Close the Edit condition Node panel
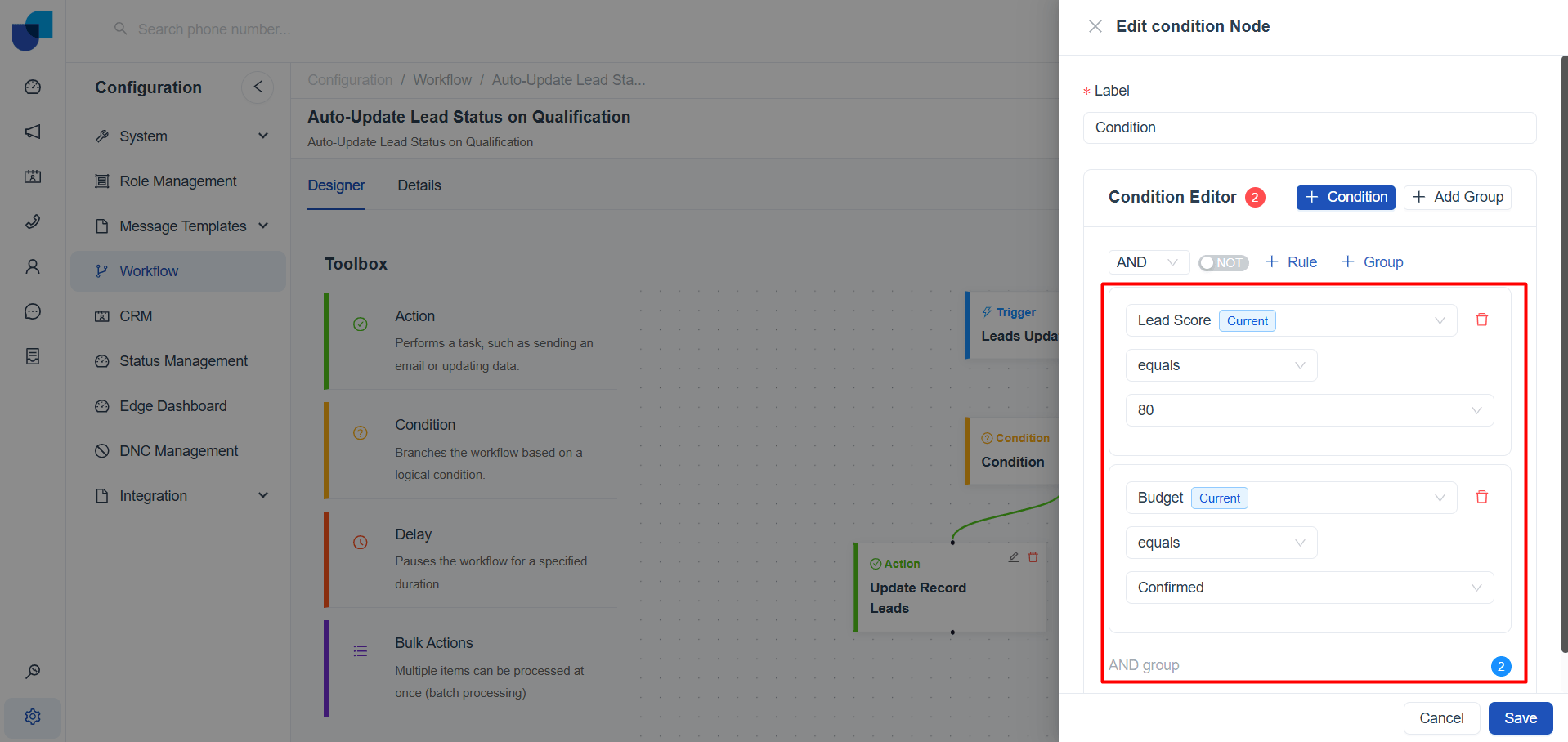The image size is (1568, 742). [x=1095, y=26]
